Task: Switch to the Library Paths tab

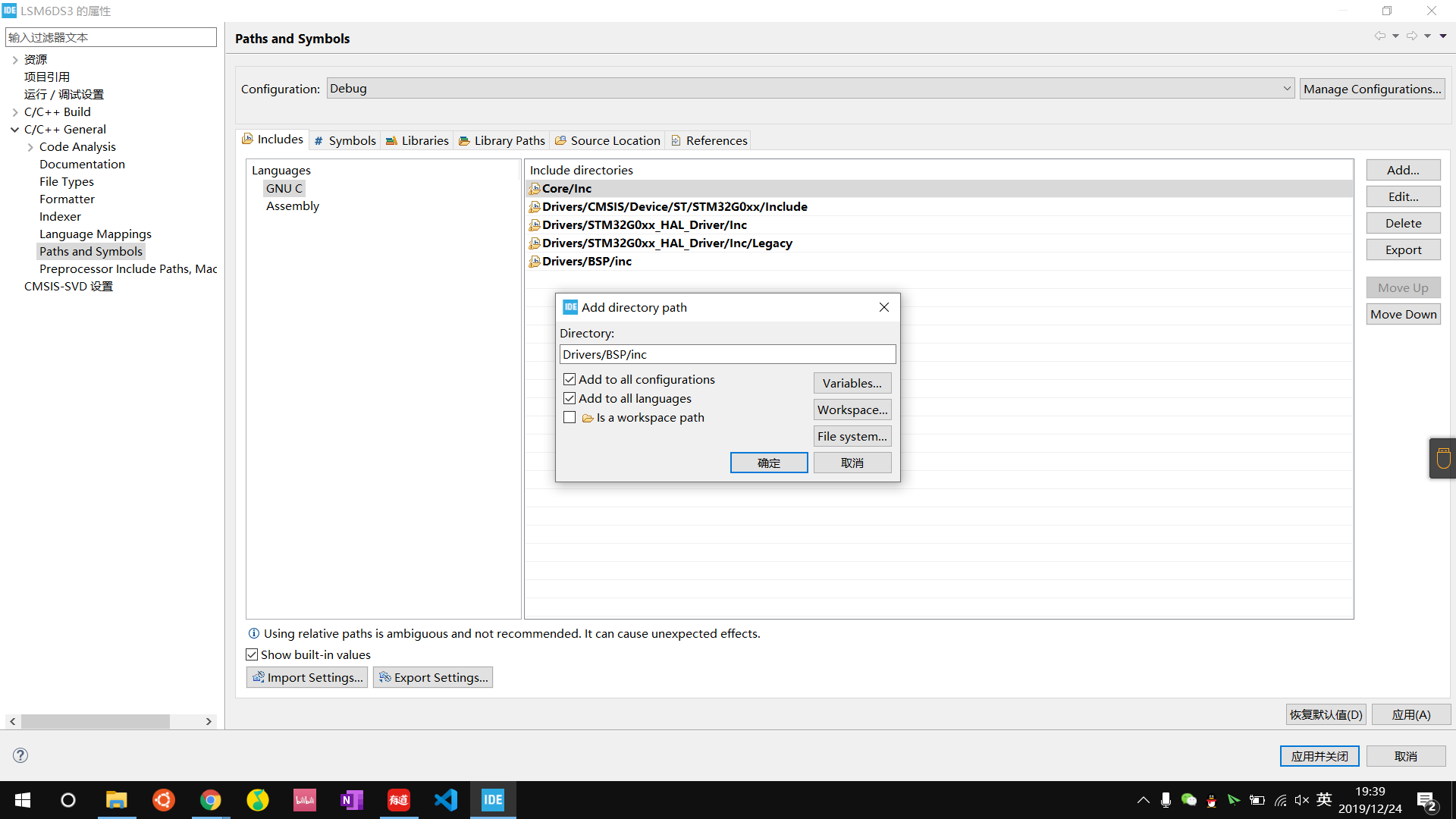Action: pos(502,140)
